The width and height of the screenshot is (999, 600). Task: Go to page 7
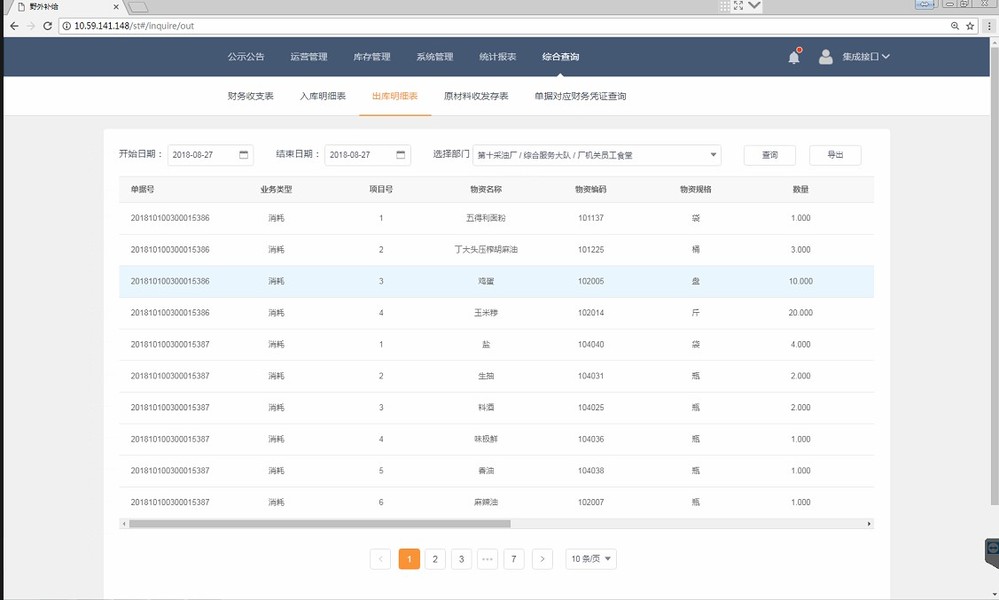(514, 559)
